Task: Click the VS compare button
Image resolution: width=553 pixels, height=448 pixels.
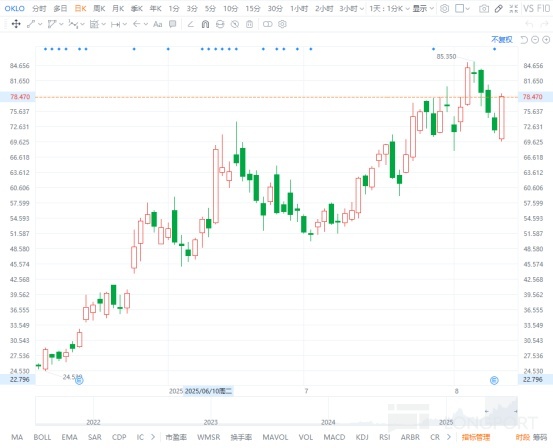Action: pos(528,8)
